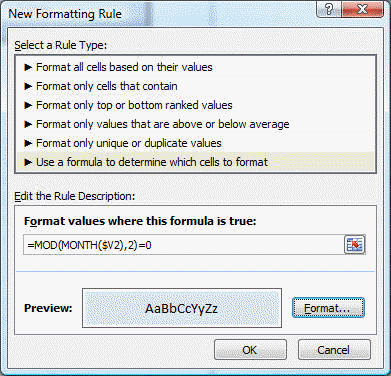Screen dimensions: 391x376
Task: Click the collapse dialog range selector icon
Action: [354, 245]
